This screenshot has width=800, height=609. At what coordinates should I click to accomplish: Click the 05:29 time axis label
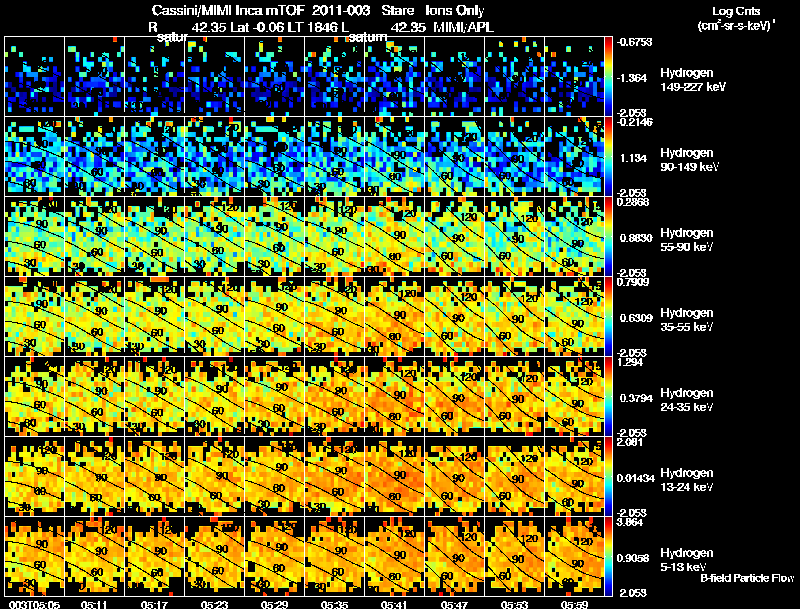point(274,605)
